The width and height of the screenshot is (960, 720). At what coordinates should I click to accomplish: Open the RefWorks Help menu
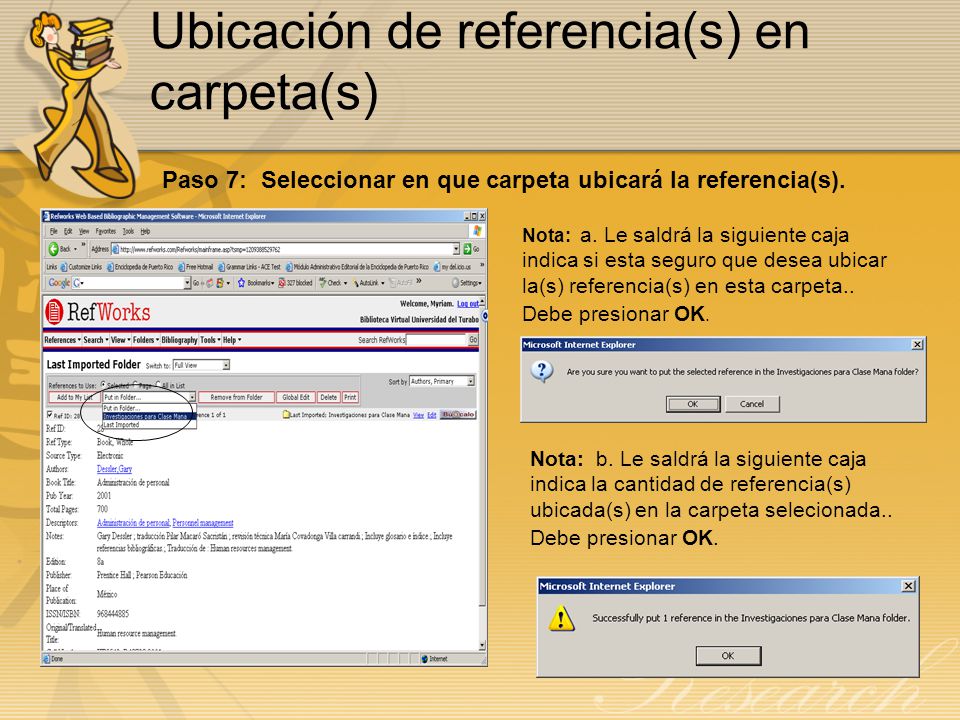click(x=231, y=340)
